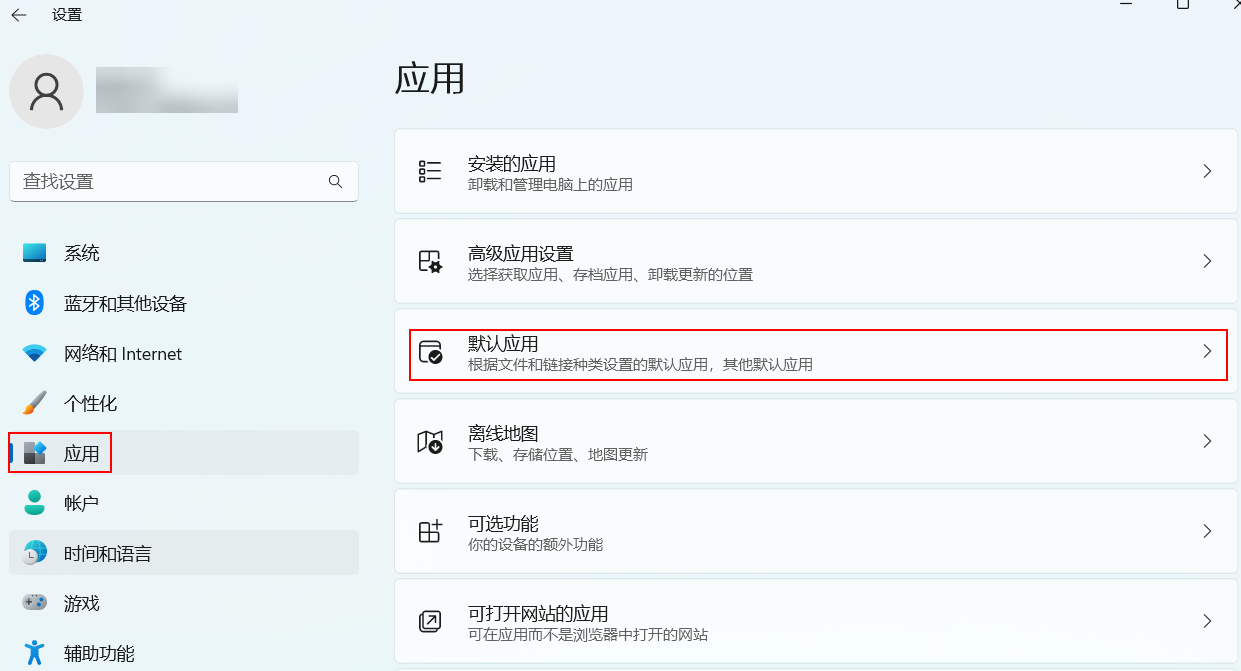Go to 帐户 settings page
Screen dimensions: 1241x671
(x=82, y=503)
